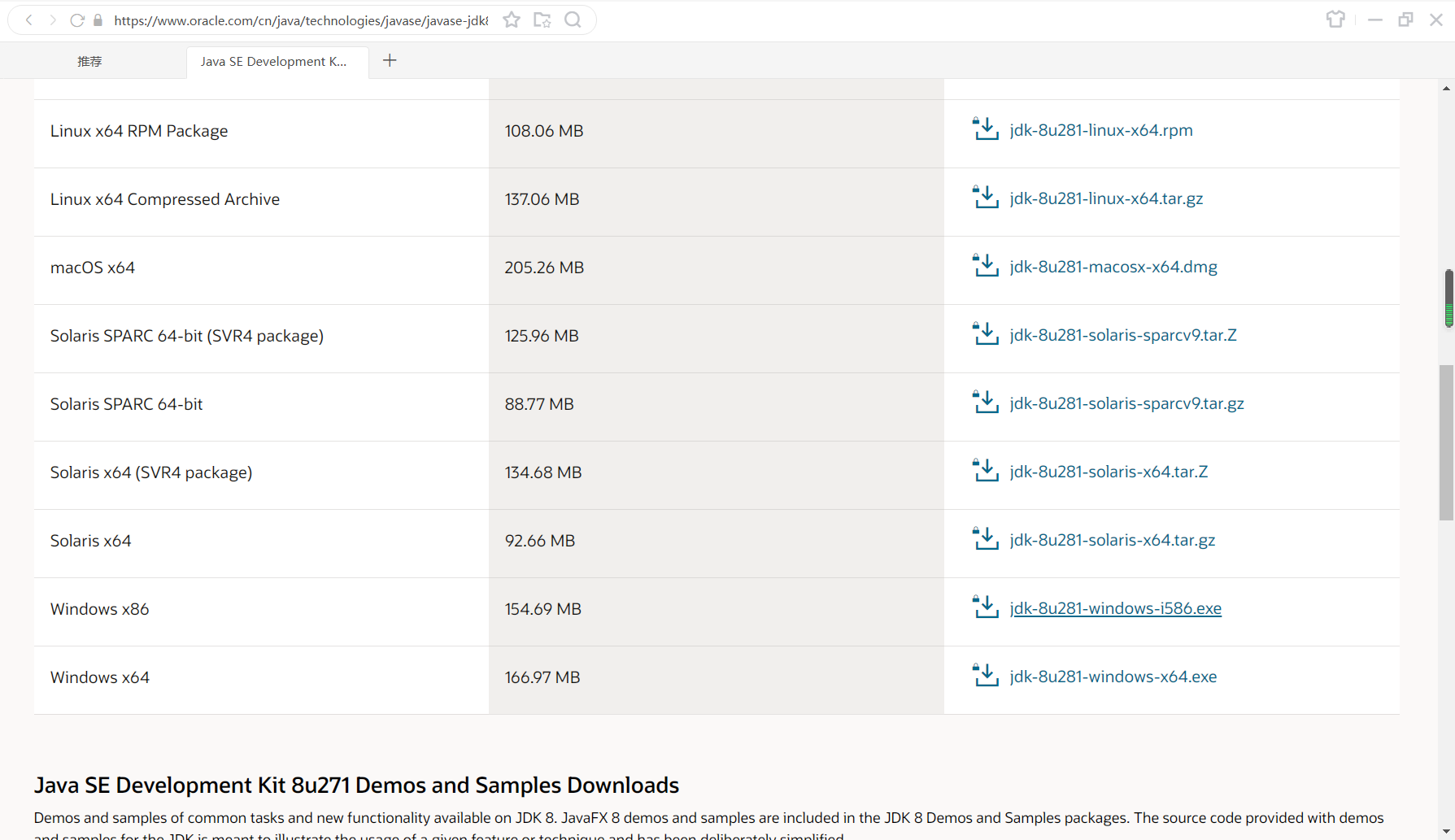Click the URL address bar field
This screenshot has width=1455, height=840.
(x=300, y=20)
